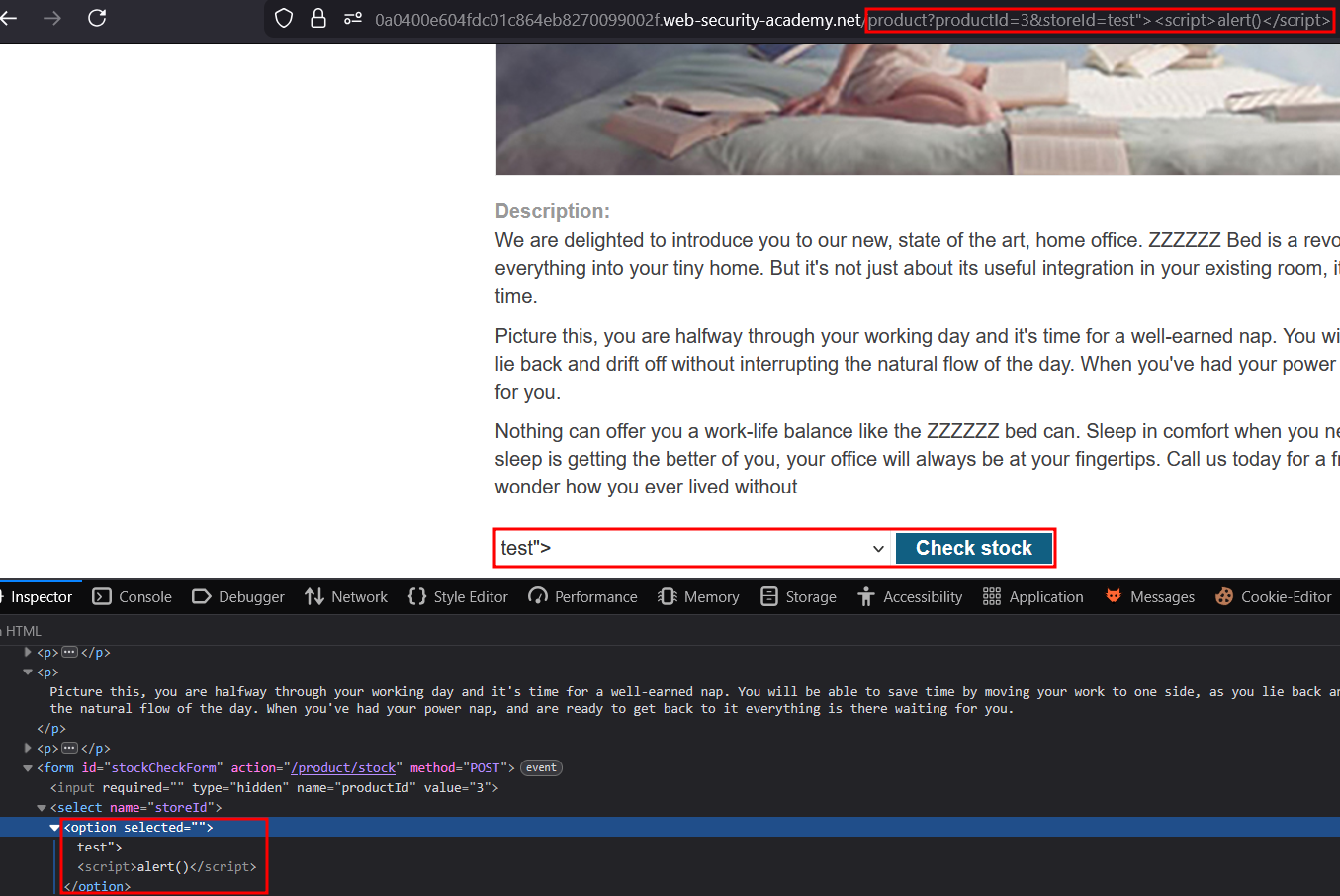
Task: Click the browser forward arrow
Action: pos(52,18)
